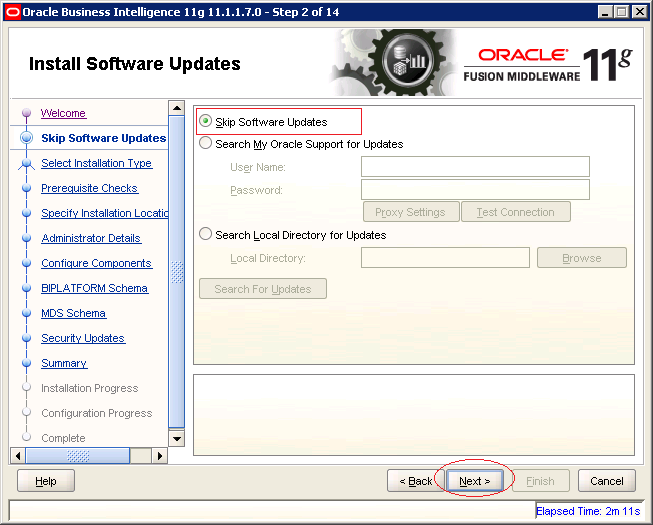Click the User Name input field

[475, 167]
